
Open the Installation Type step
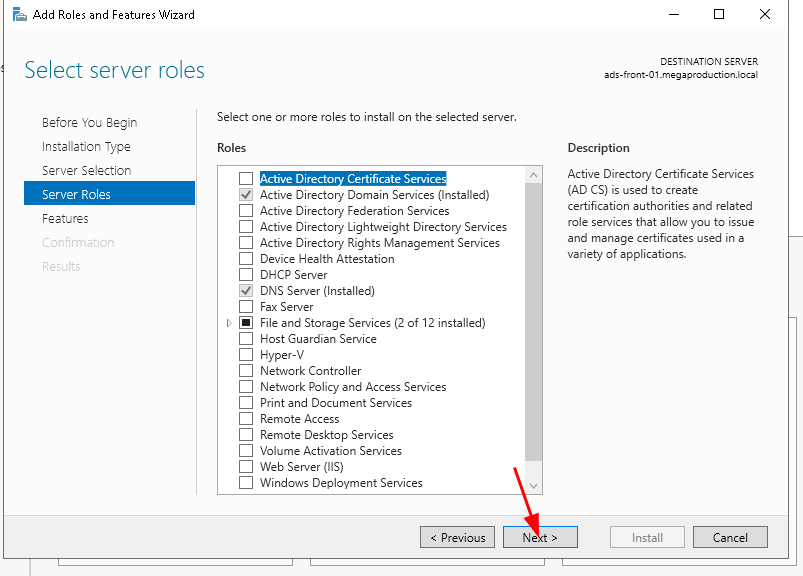(x=86, y=147)
